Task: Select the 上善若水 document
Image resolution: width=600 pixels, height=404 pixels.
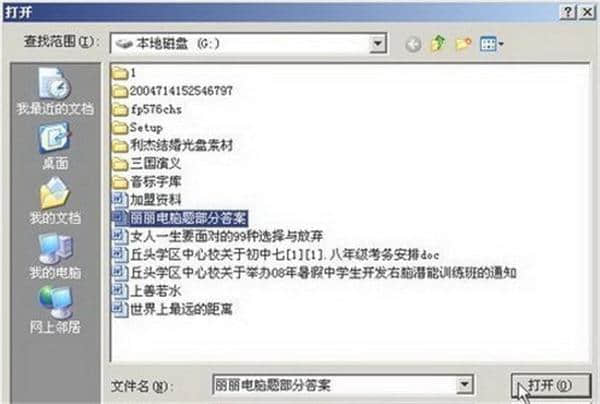Action: pos(146,290)
